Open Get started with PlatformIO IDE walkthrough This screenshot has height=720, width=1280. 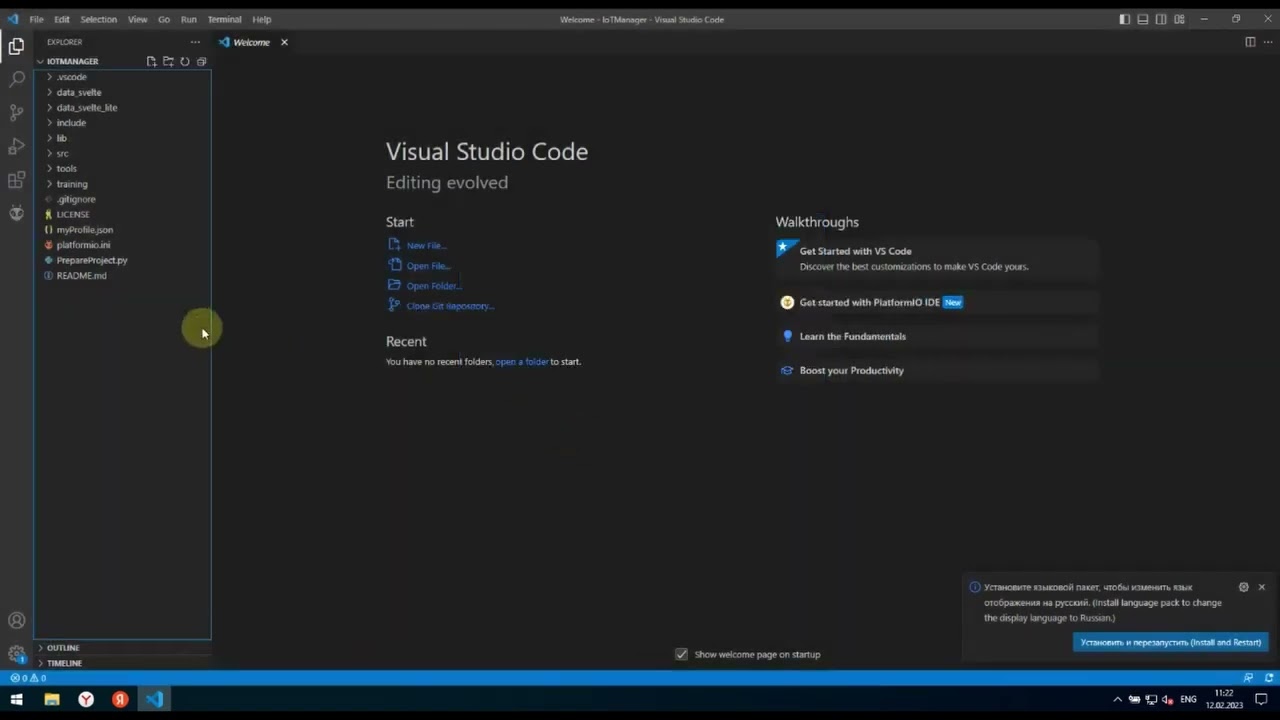[x=937, y=302]
